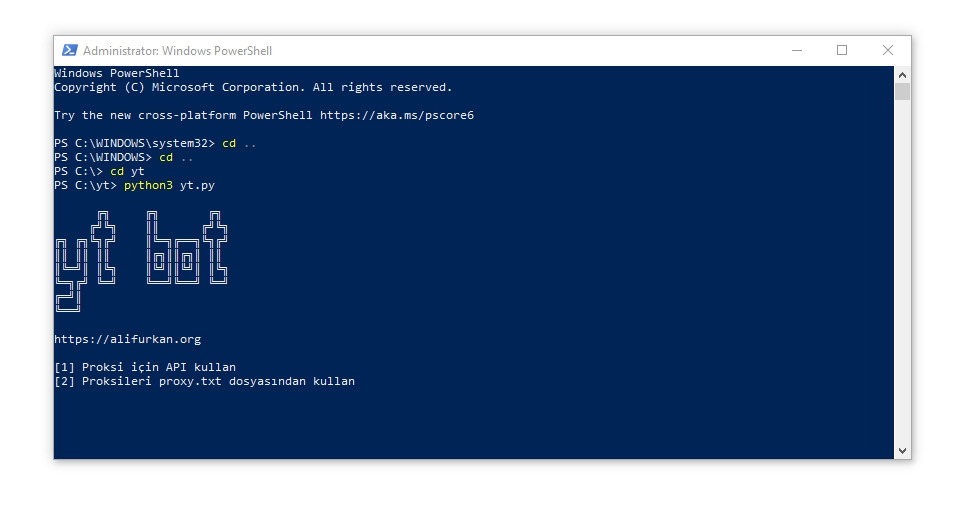966x506 pixels.
Task: Select option [1] Proksi için API kullan
Action: pyautogui.click(x=145, y=367)
